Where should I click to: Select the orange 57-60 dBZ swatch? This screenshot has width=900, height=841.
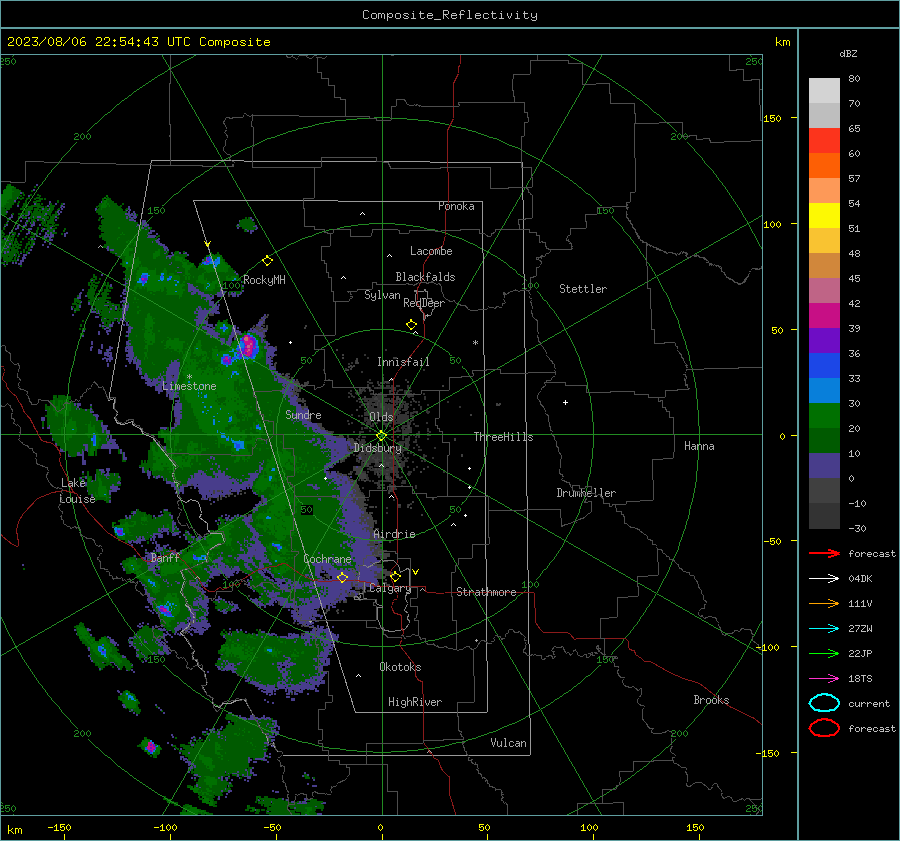(x=824, y=166)
